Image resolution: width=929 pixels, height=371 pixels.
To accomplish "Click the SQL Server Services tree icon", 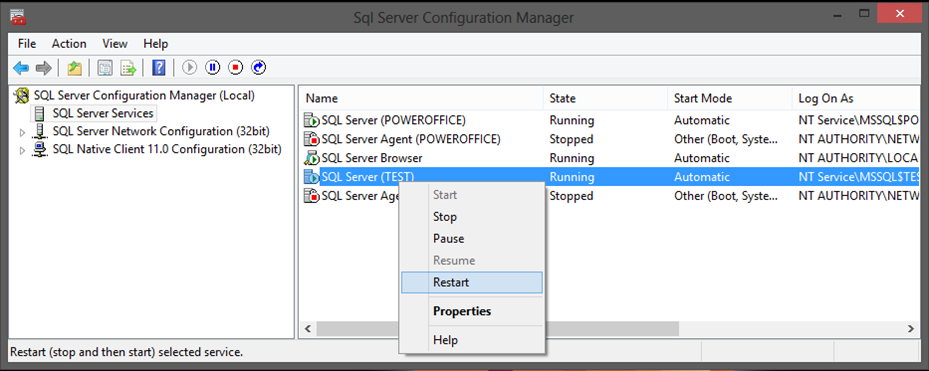I will click(x=40, y=113).
